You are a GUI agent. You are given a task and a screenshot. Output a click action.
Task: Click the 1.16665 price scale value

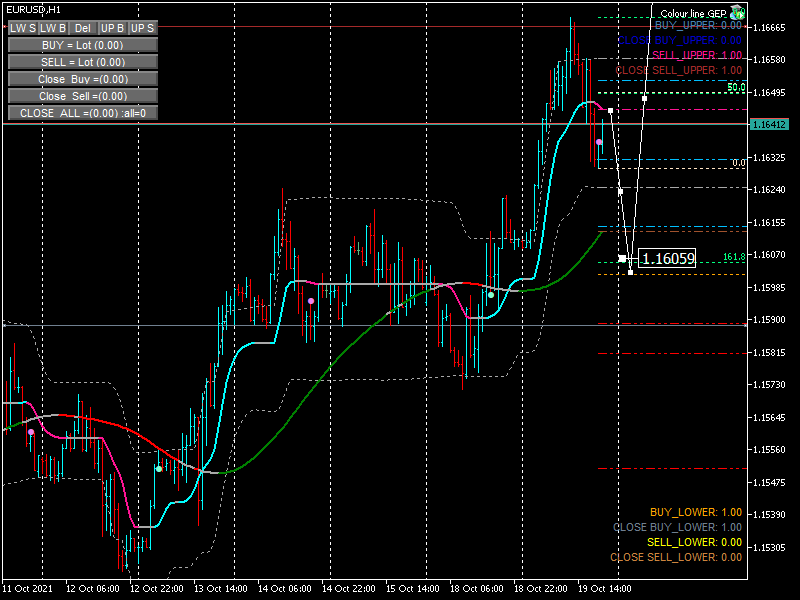coord(769,28)
